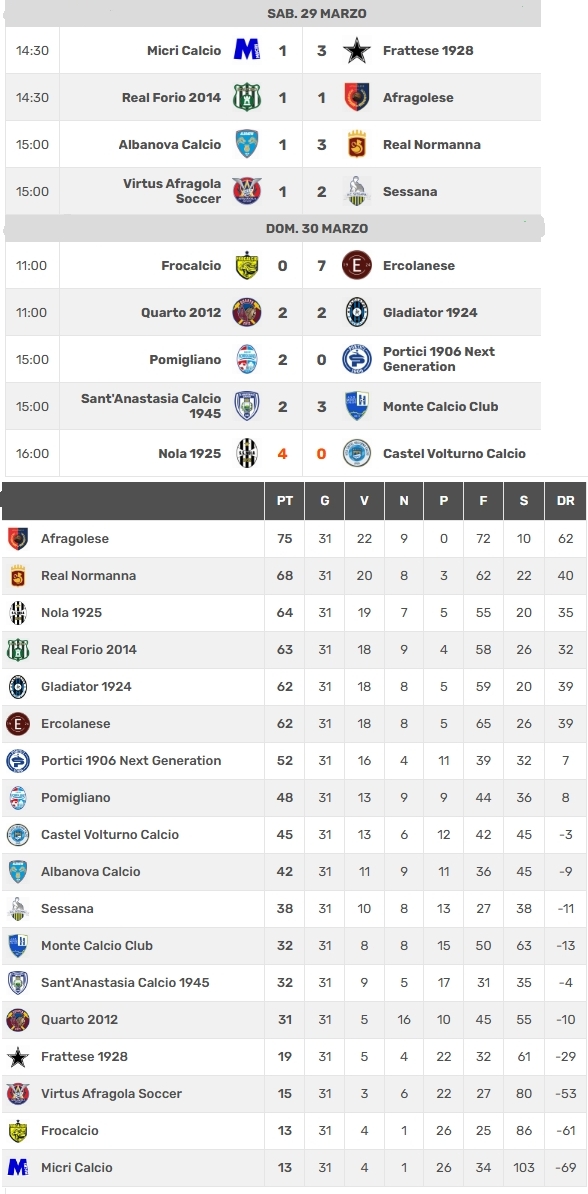Click the V column header in the standings
Screen dimensions: 588x1194
tap(364, 500)
